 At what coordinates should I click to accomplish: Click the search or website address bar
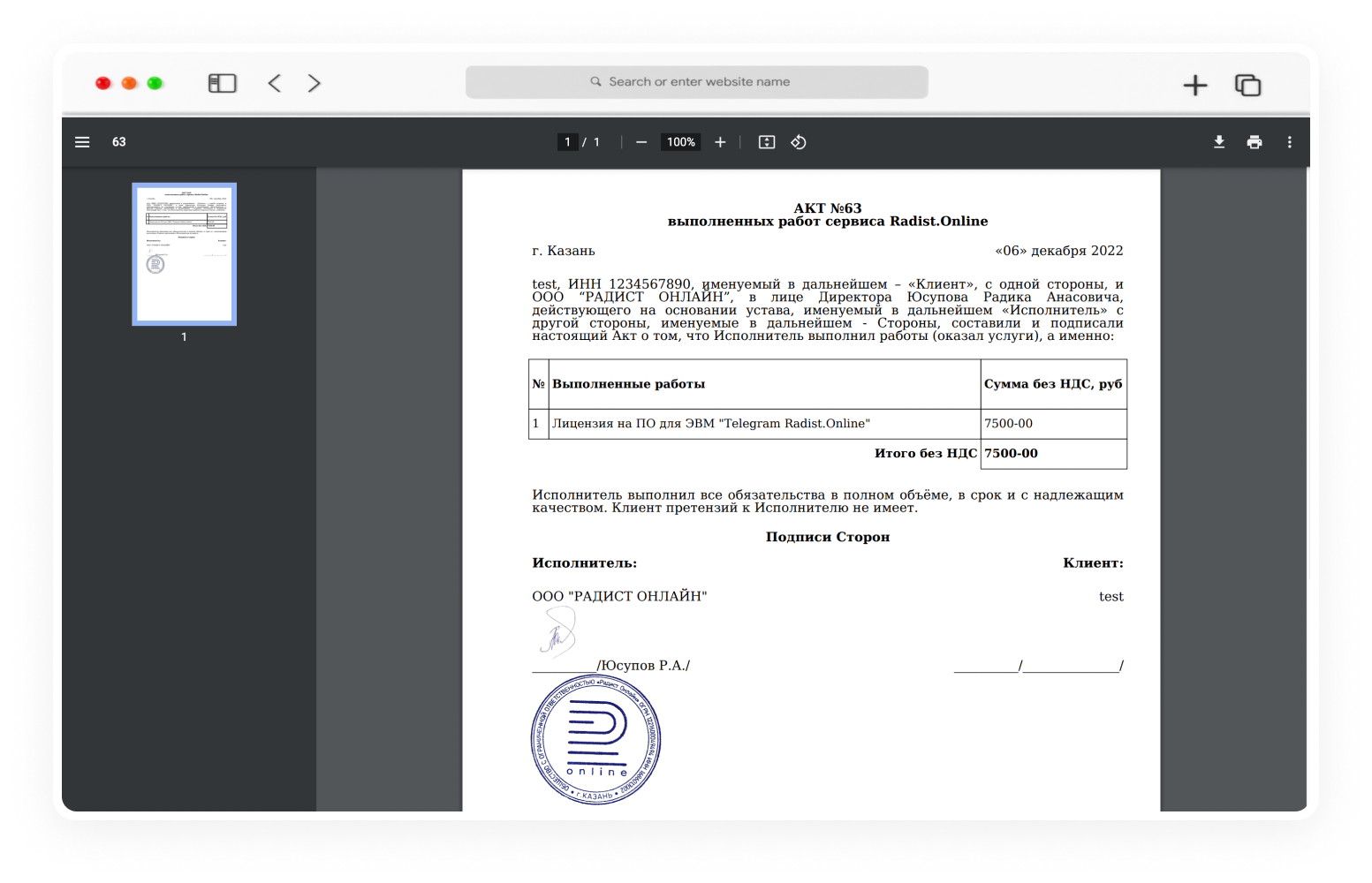[696, 82]
